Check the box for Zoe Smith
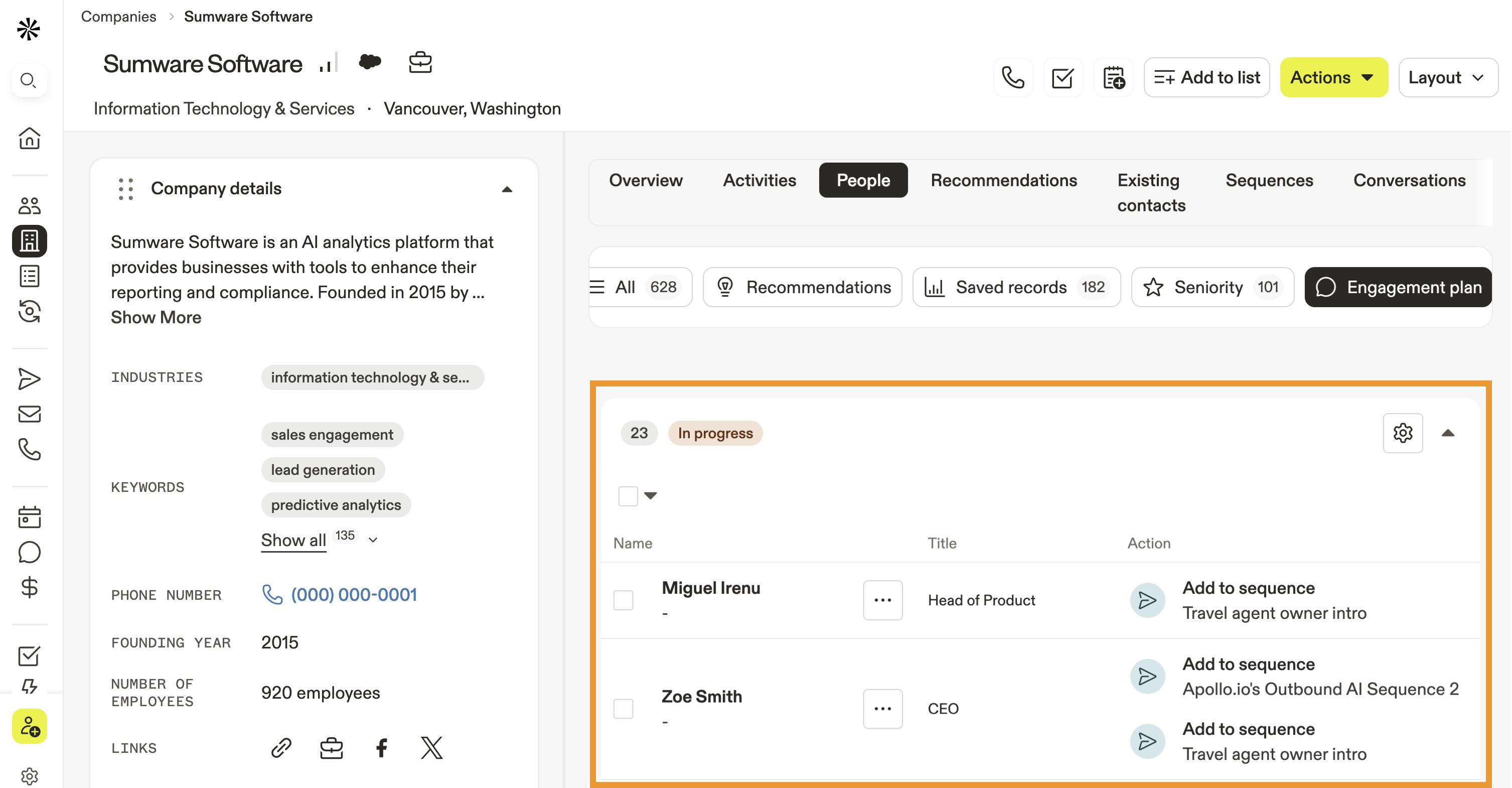Screen dimensions: 1512x788 pos(624,708)
